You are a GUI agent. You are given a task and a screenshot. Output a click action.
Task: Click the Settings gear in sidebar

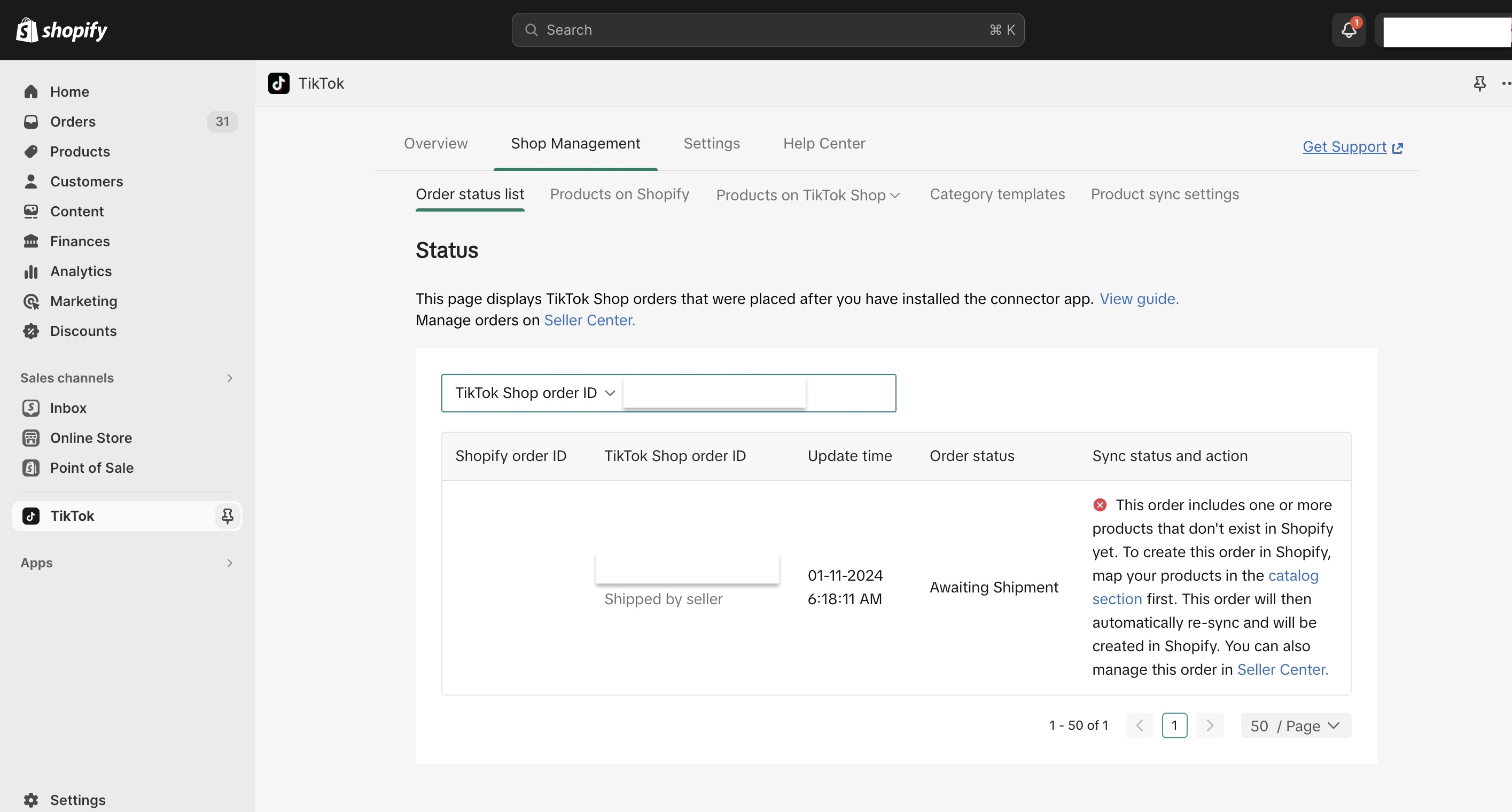[31, 800]
